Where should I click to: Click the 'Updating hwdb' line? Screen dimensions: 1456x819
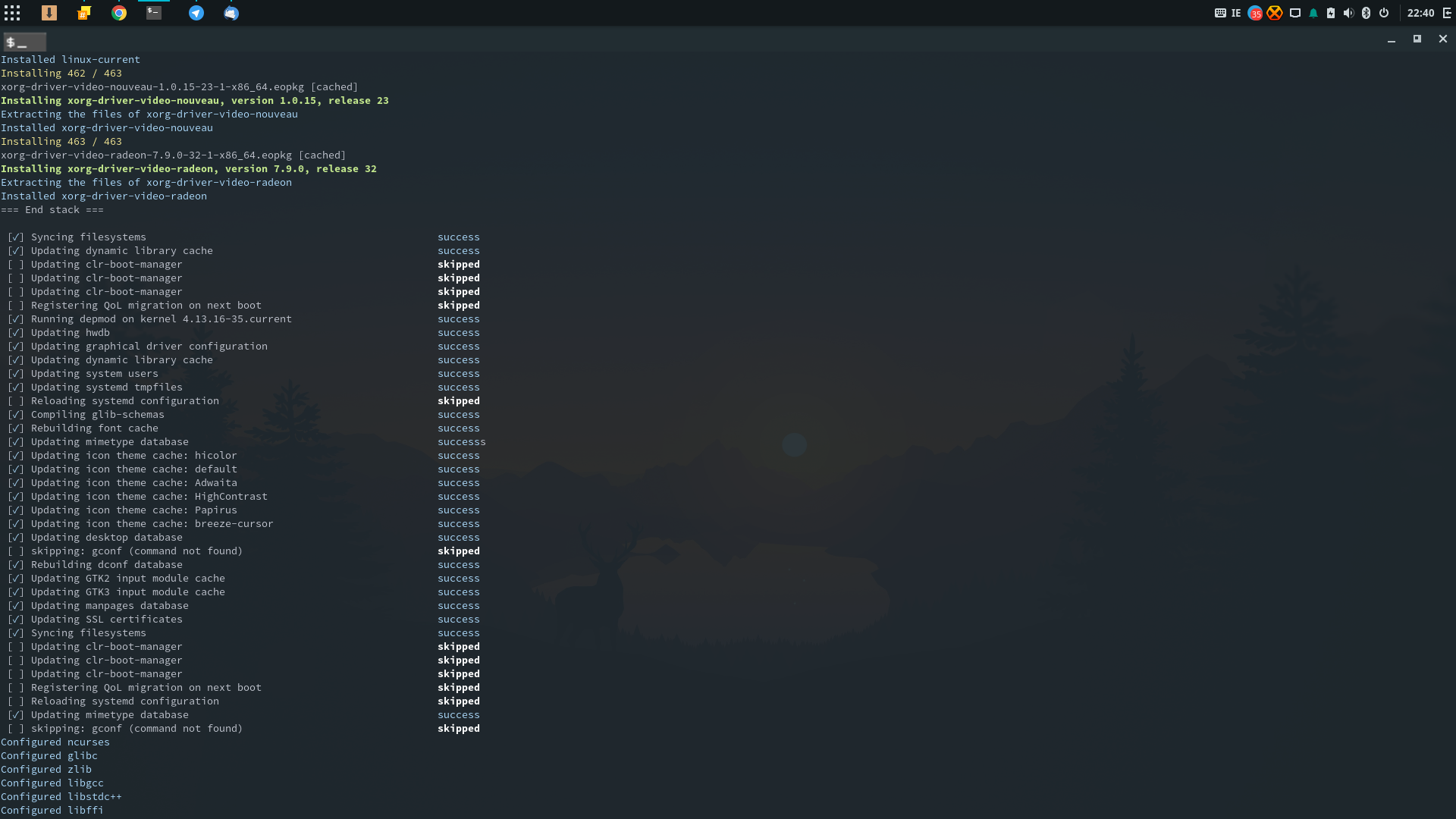pyautogui.click(x=71, y=332)
